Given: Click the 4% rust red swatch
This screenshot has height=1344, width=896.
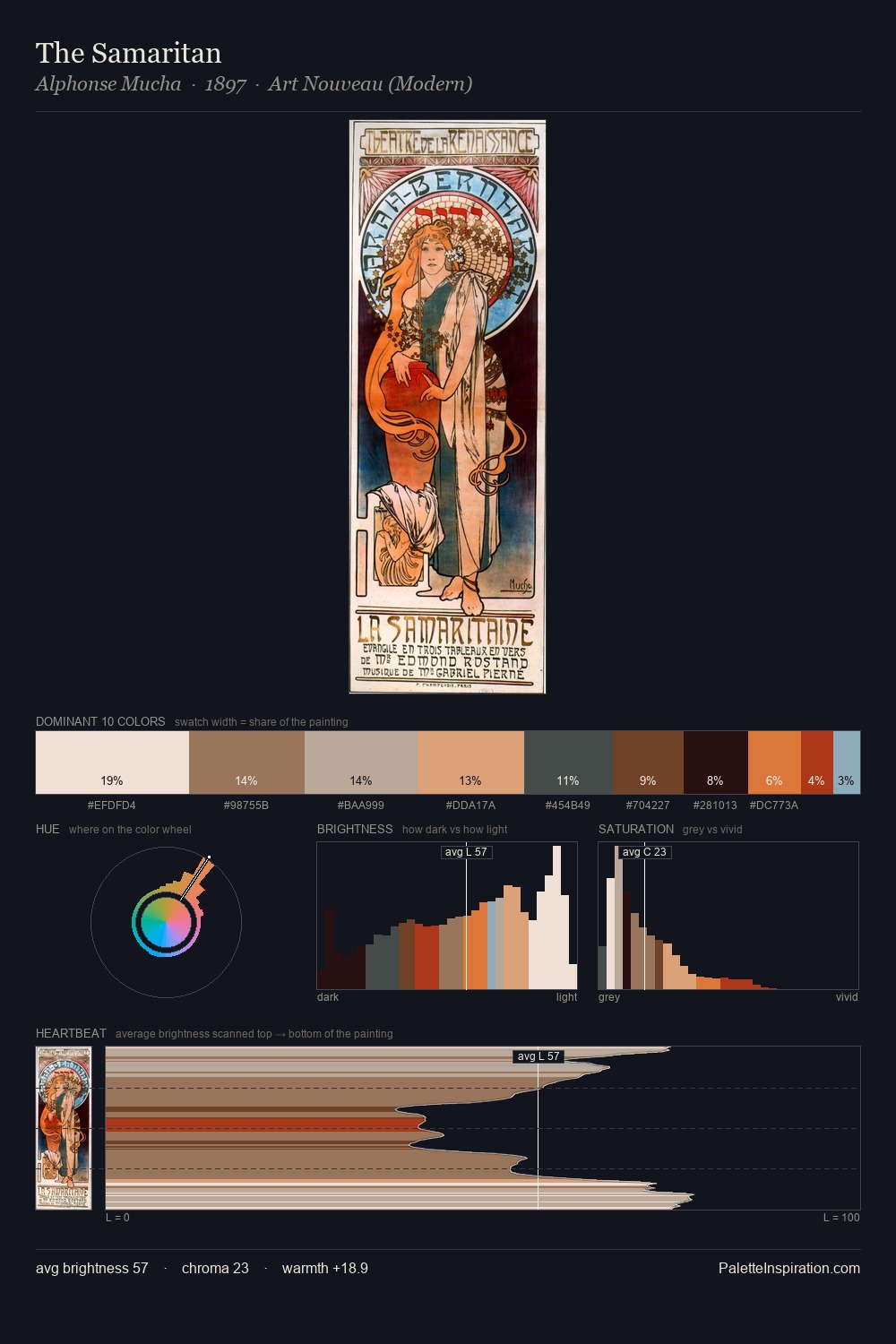Looking at the screenshot, I should (x=817, y=762).
